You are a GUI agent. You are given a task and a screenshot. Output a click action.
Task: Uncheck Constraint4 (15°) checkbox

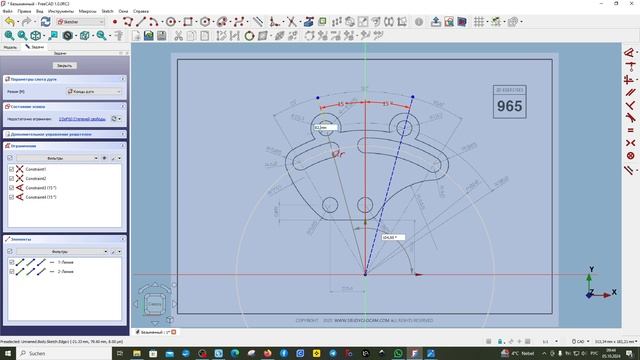point(11,197)
